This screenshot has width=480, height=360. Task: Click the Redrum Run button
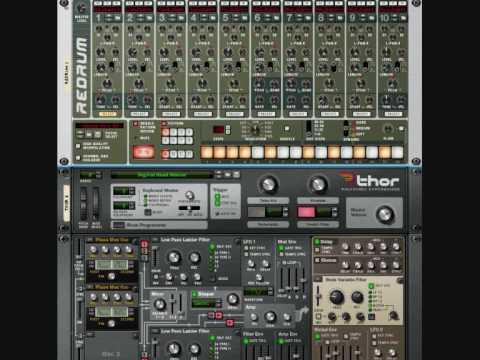point(144,152)
